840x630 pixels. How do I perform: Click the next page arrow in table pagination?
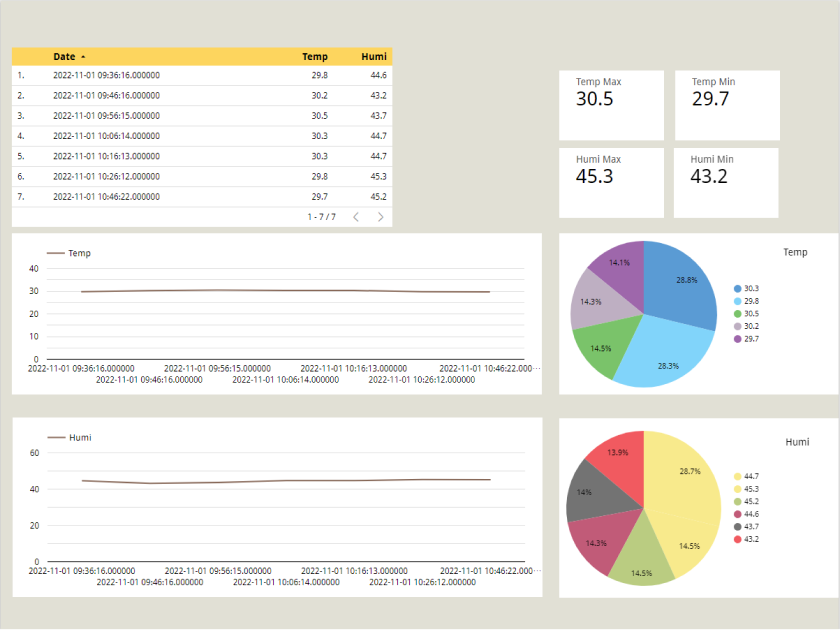tap(380, 217)
